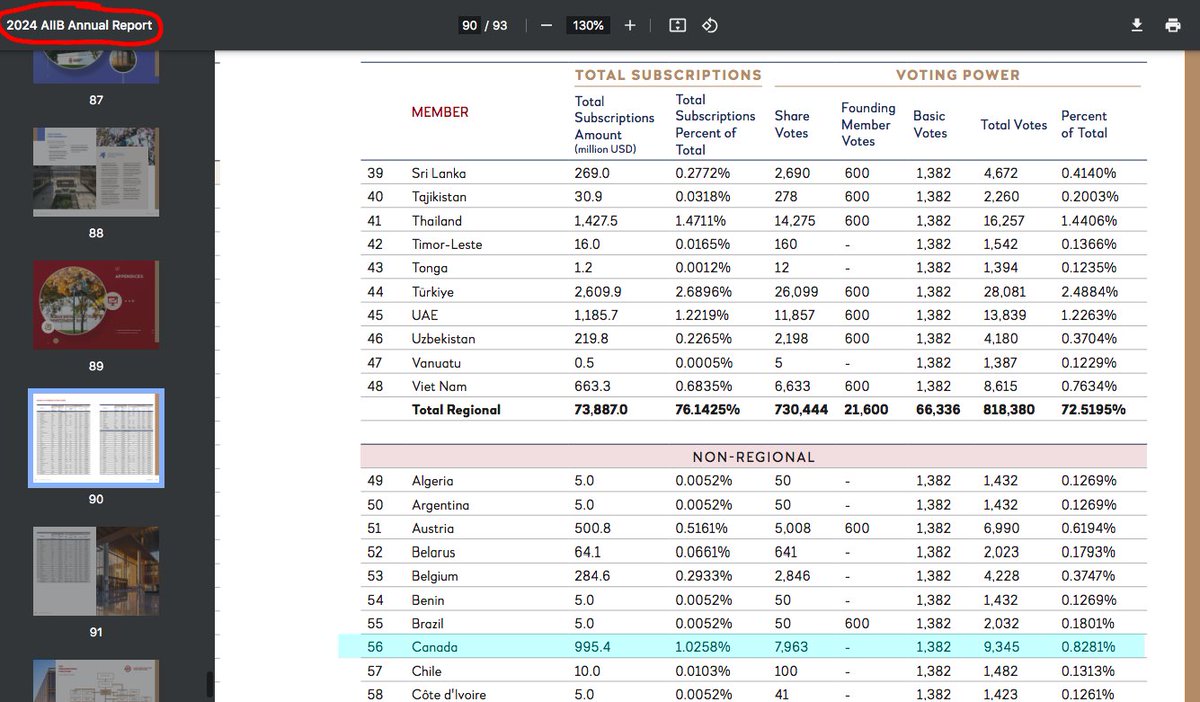Click the Percent of Total column header
Viewport: 1200px width, 702px height.
(1084, 124)
